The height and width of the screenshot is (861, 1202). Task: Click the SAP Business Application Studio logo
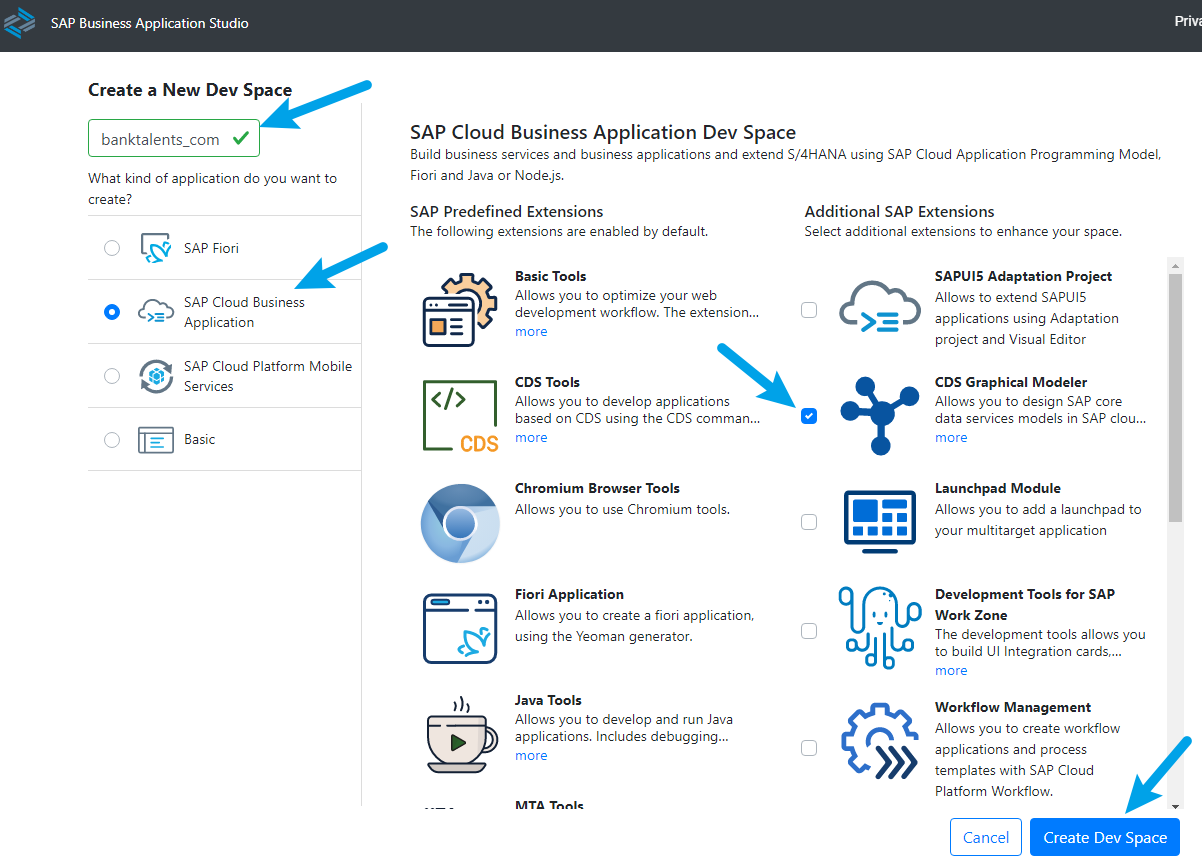[x=19, y=22]
